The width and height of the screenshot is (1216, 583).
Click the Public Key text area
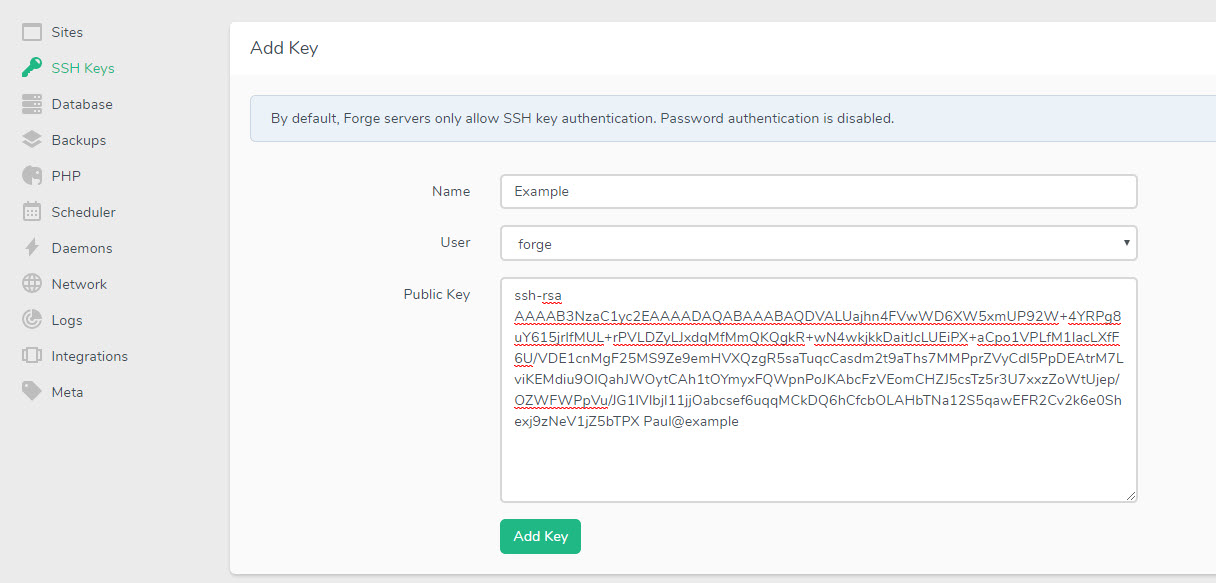(x=818, y=389)
